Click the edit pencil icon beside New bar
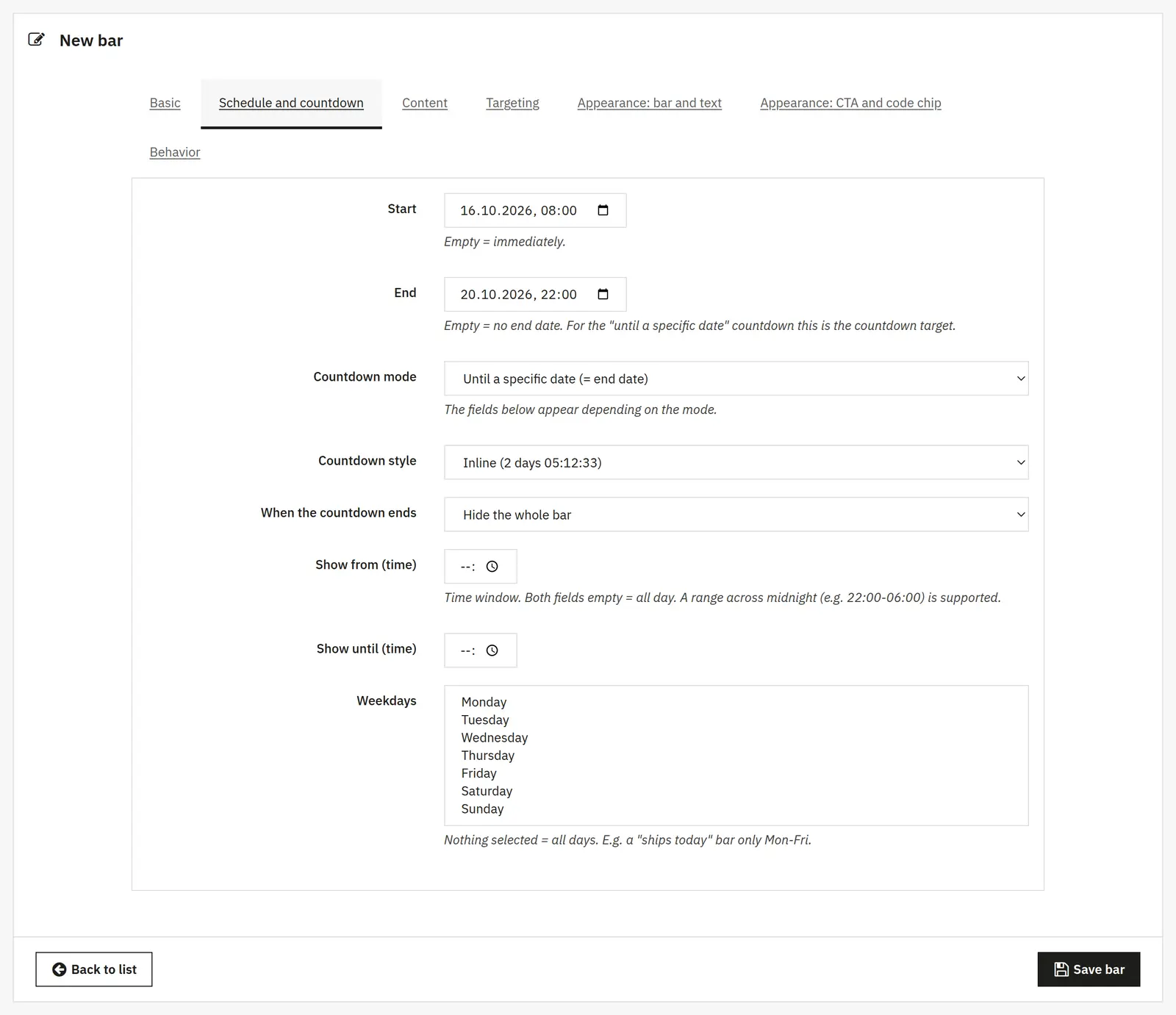 pos(36,40)
